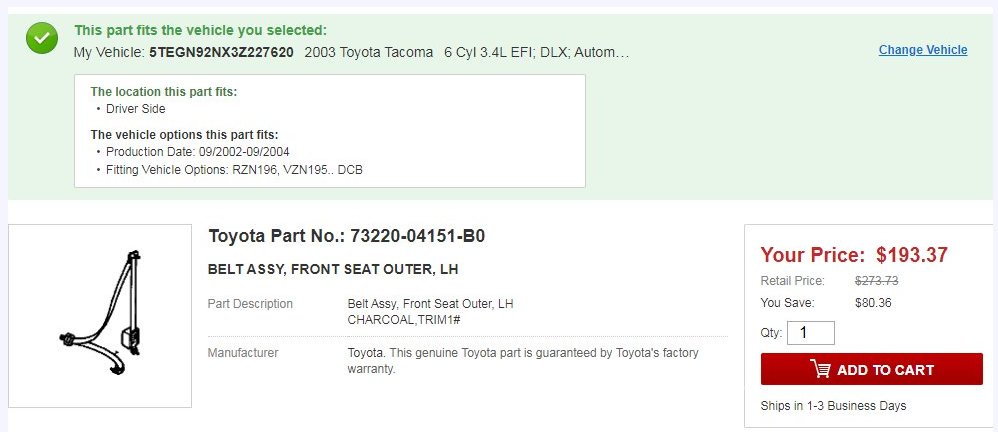
Task: Click the BELT ASSY, FRONT SEAT OUTER, LH title
Action: 333,270
